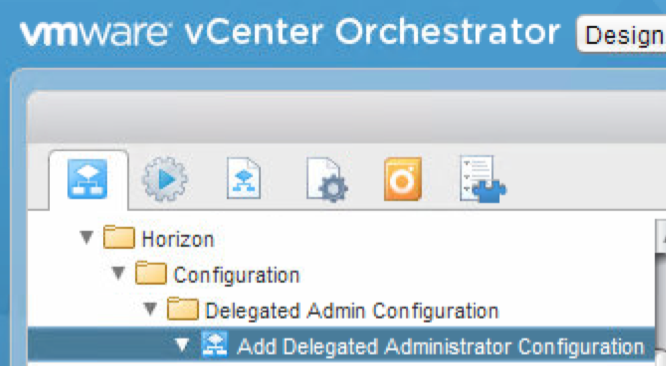Screen dimensions: 666x366
Task: Open the Workflows view tab icon
Action: coord(87,179)
